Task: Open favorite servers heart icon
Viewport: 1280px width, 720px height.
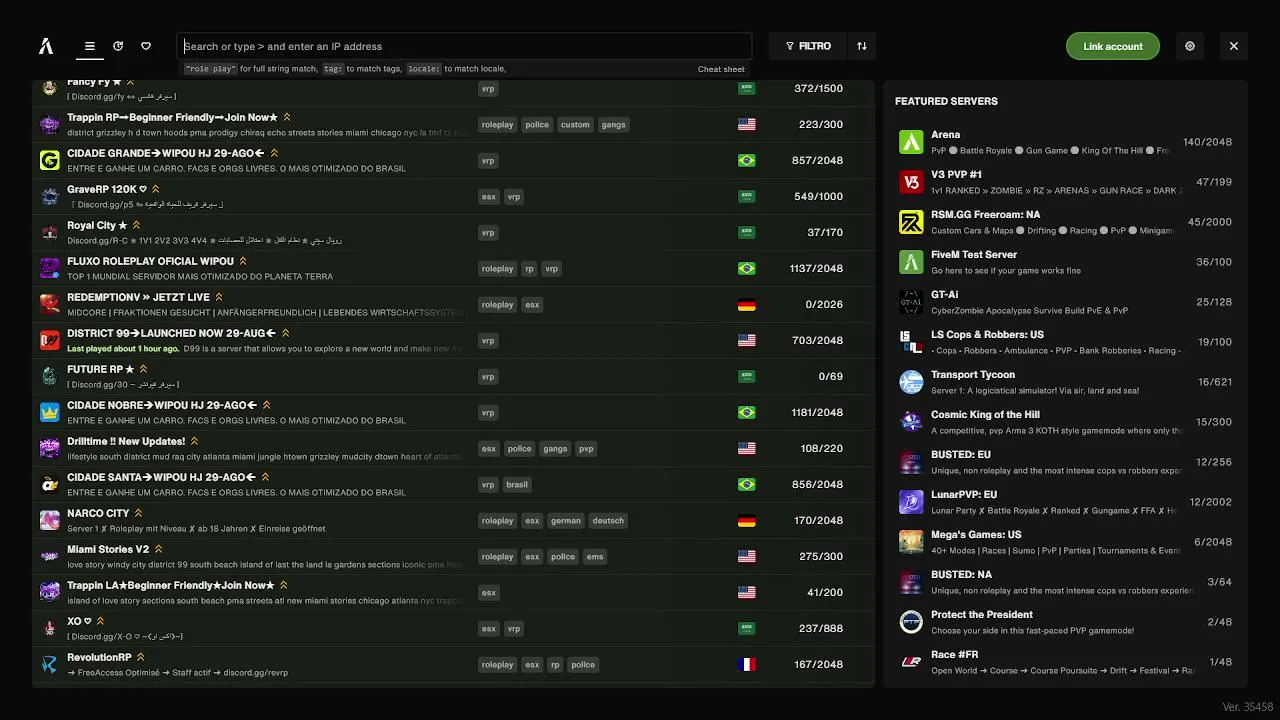Action: tap(146, 46)
